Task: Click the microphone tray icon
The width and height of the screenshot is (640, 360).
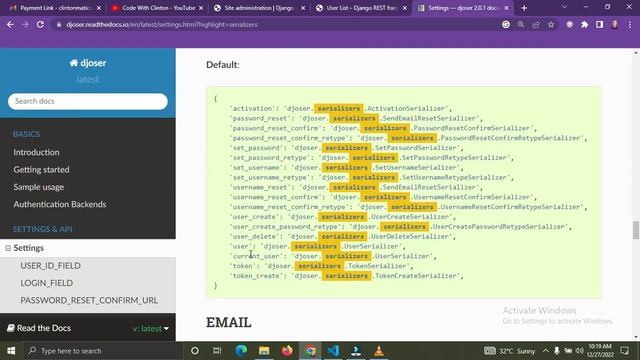Action: [557, 351]
